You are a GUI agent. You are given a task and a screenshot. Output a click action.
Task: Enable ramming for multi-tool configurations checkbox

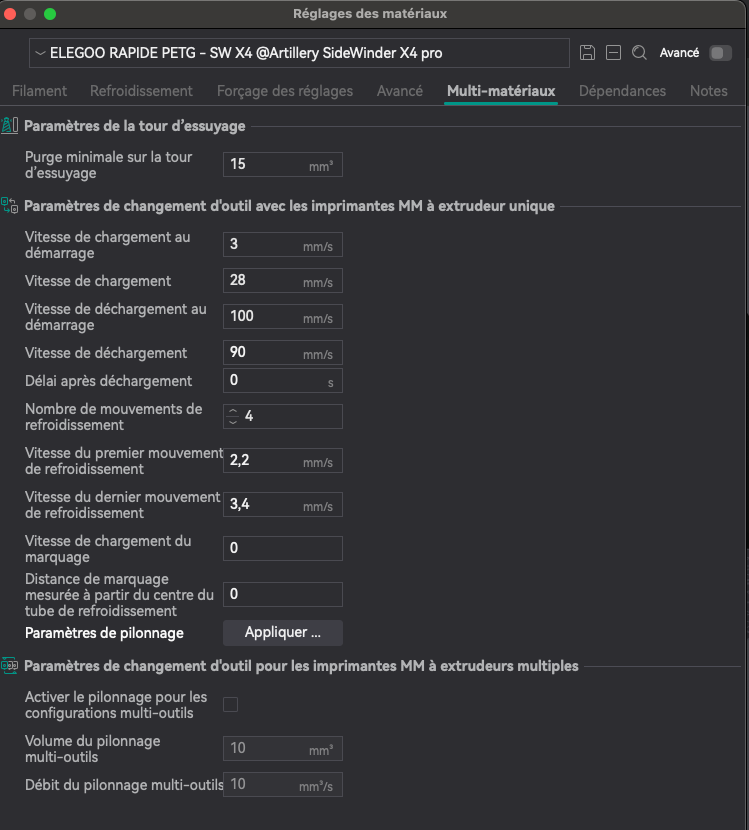coord(231,705)
